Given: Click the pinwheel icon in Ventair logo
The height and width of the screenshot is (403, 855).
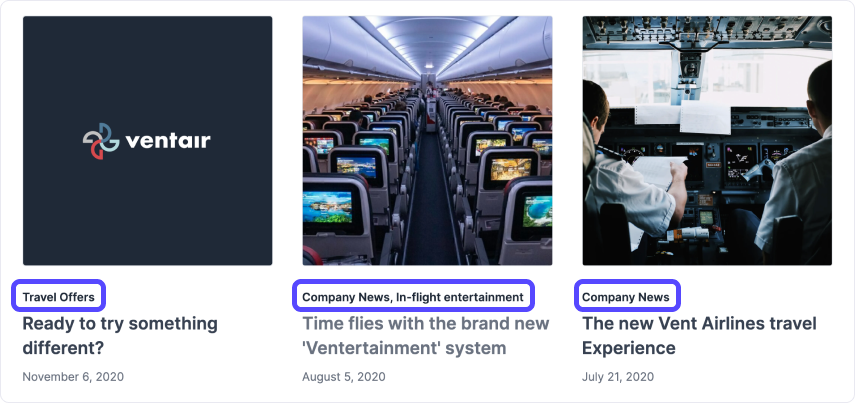Looking at the screenshot, I should pos(101,141).
